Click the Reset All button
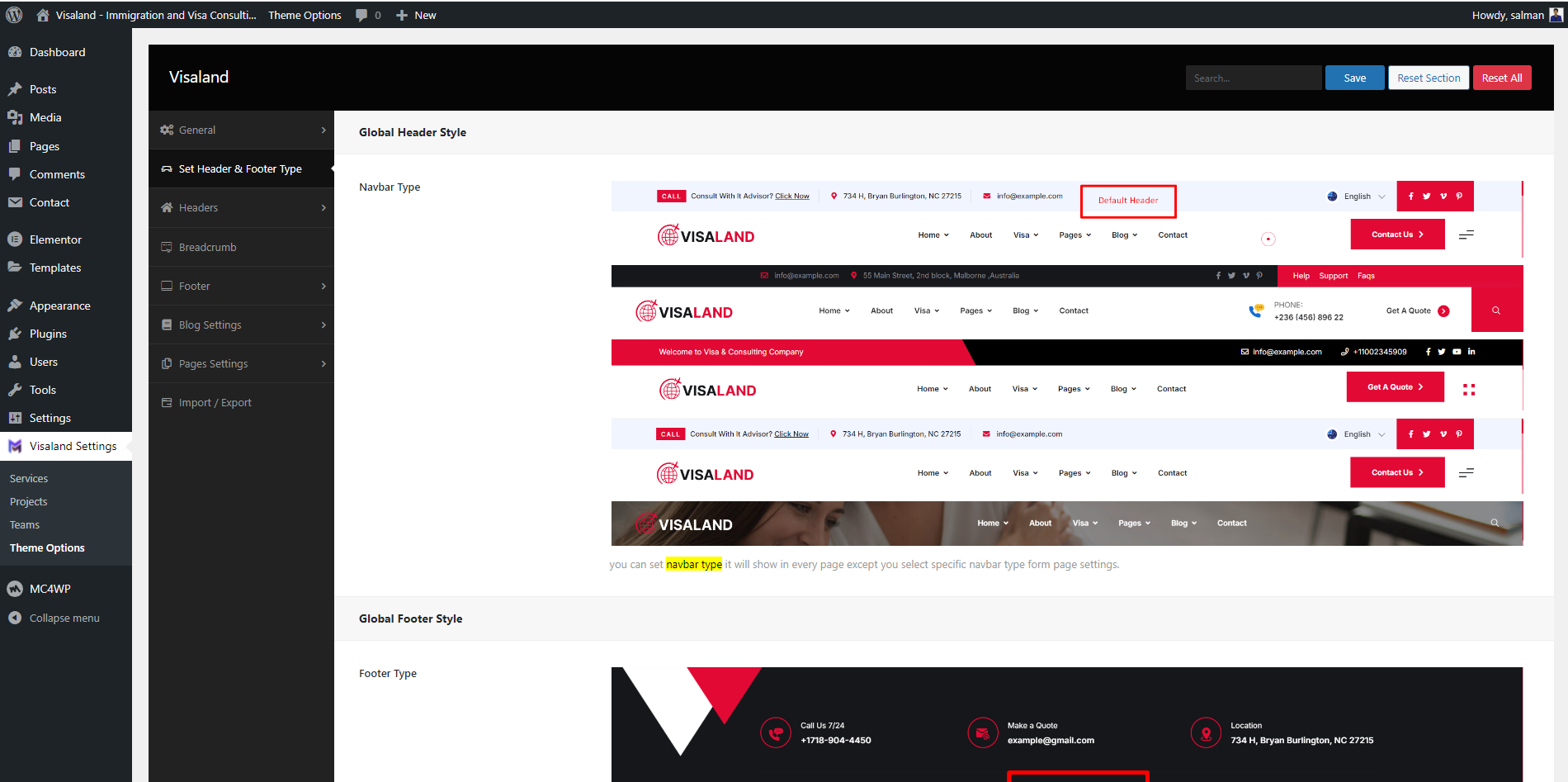 coord(1502,78)
